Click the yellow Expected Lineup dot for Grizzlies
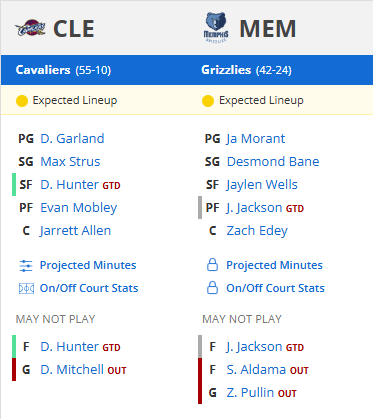 (208, 101)
